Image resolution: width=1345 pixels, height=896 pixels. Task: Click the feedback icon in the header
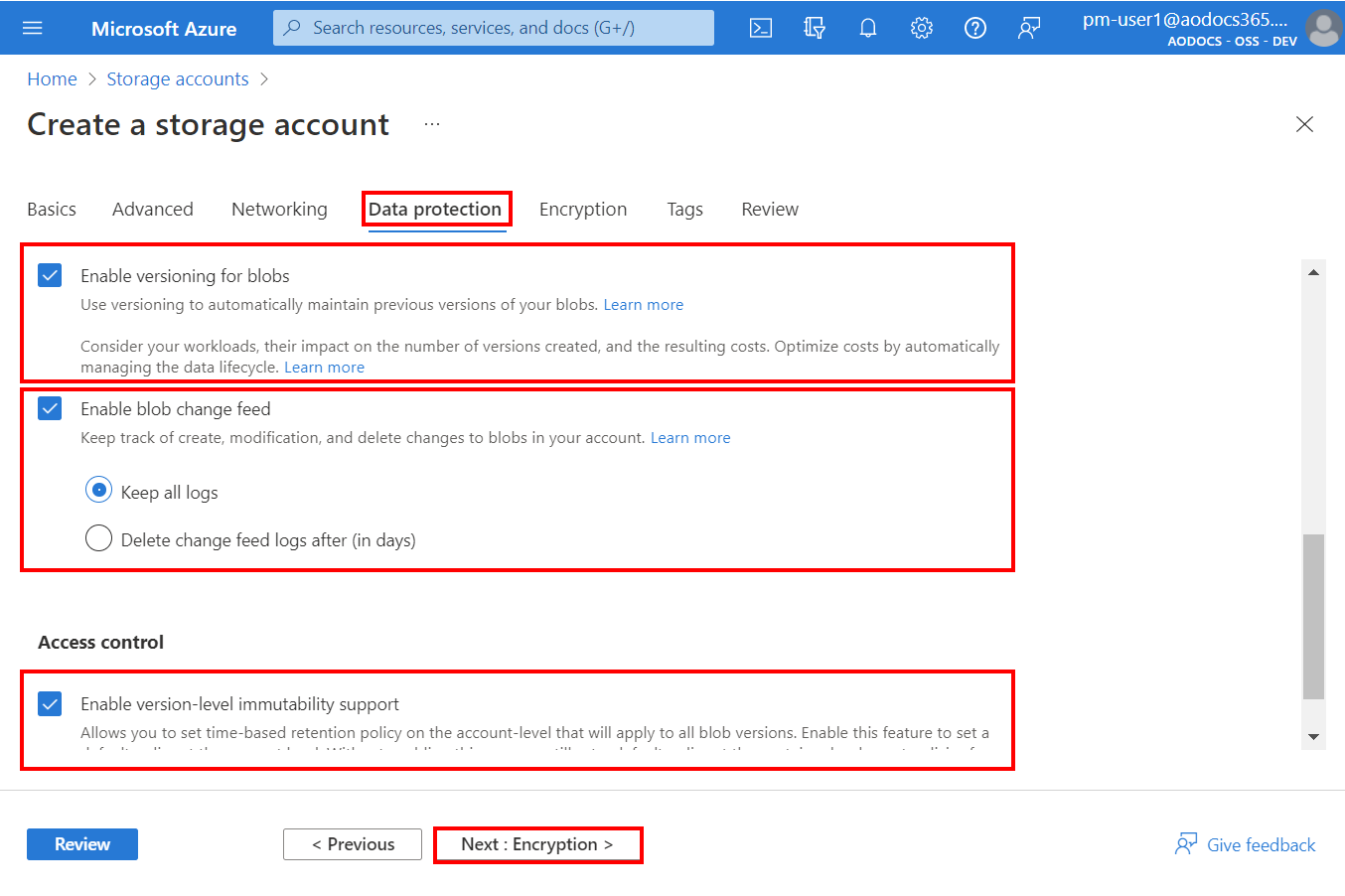click(1029, 28)
